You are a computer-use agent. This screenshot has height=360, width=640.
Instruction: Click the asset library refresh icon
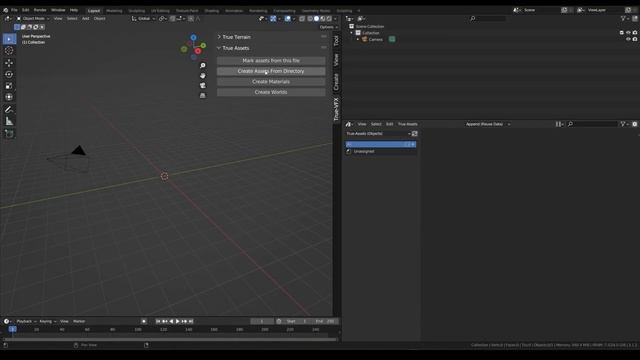[415, 133]
